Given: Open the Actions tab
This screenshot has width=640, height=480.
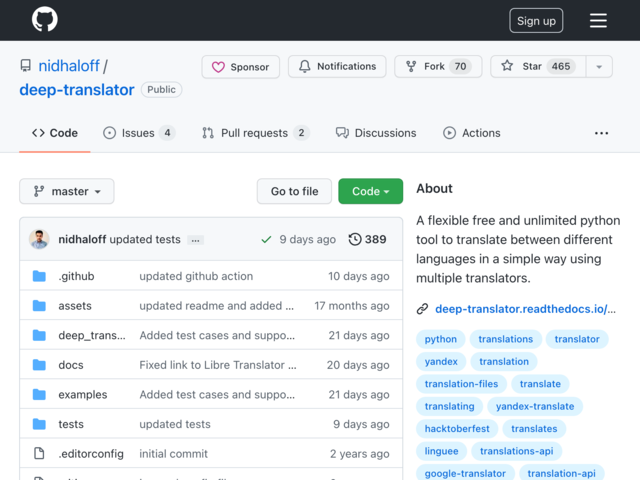Looking at the screenshot, I should 471,133.
